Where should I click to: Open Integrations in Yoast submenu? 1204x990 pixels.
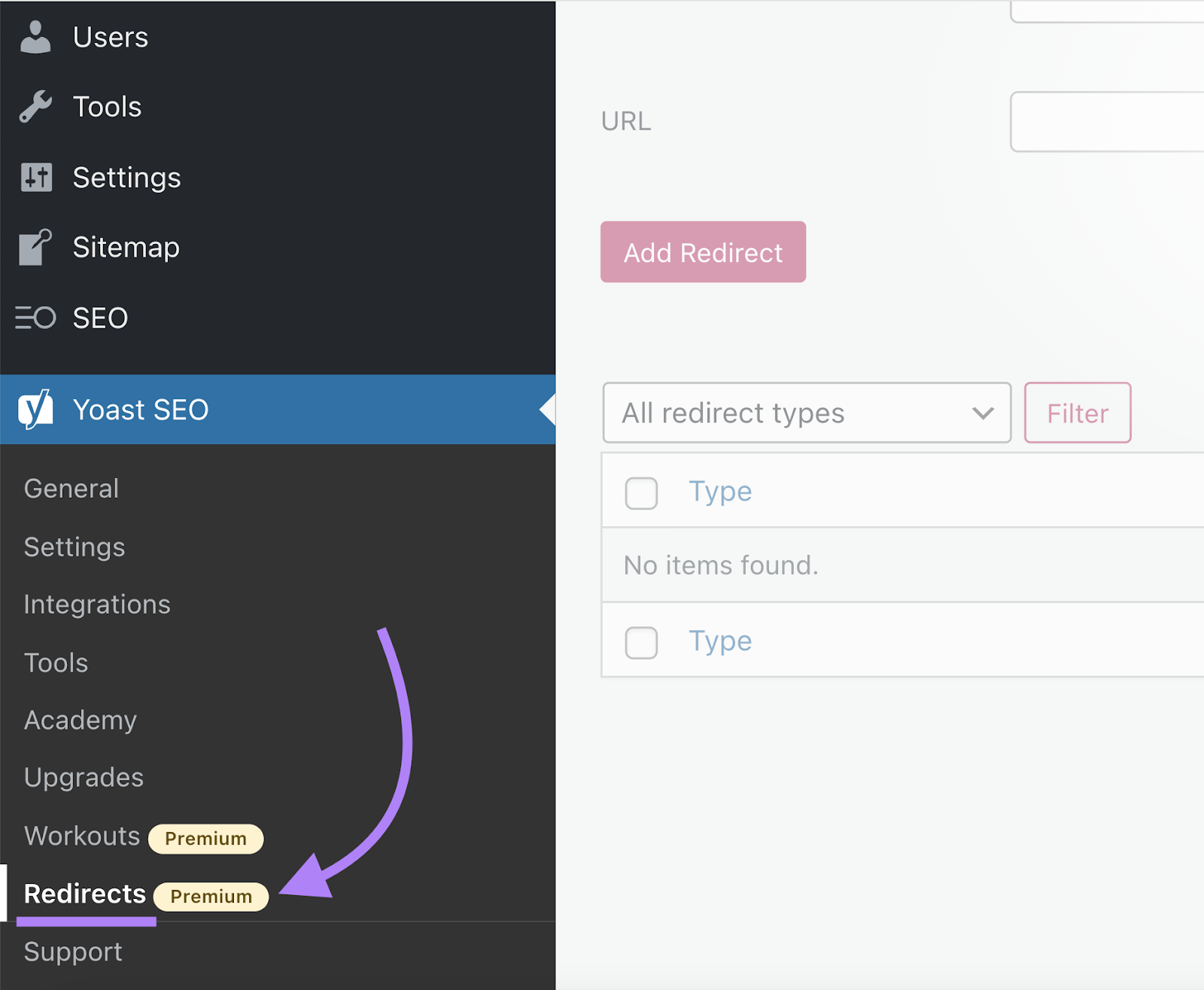pyautogui.click(x=97, y=605)
